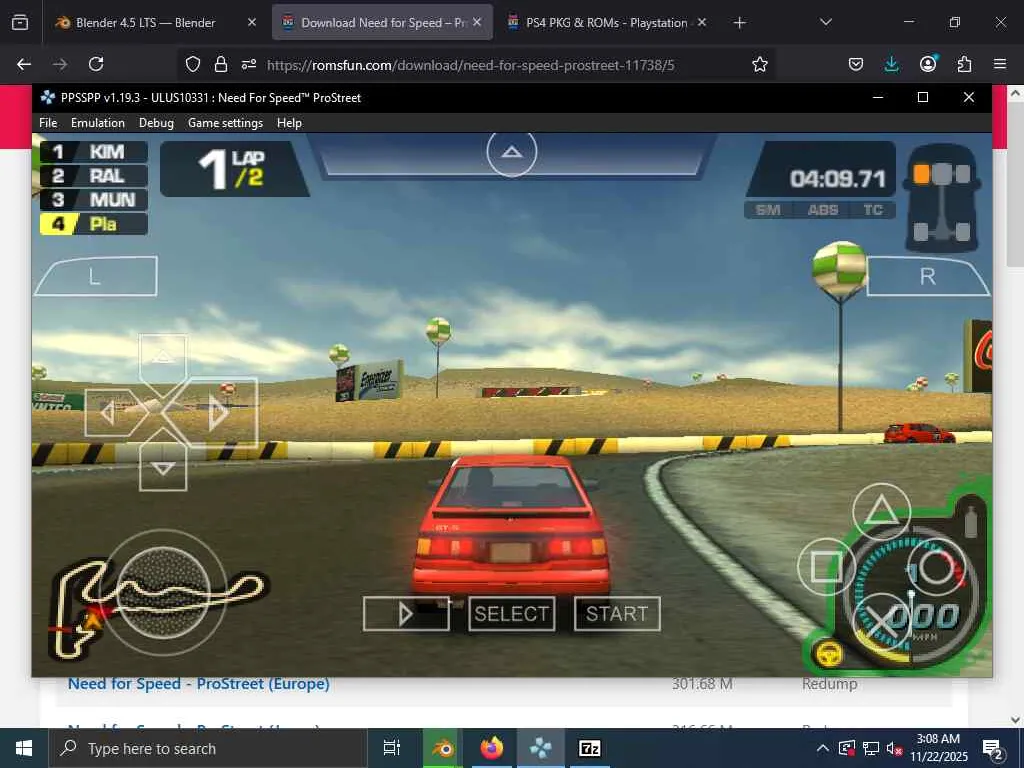1024x768 pixels.
Task: Tap the on-screen SELECT button
Action: (x=511, y=614)
